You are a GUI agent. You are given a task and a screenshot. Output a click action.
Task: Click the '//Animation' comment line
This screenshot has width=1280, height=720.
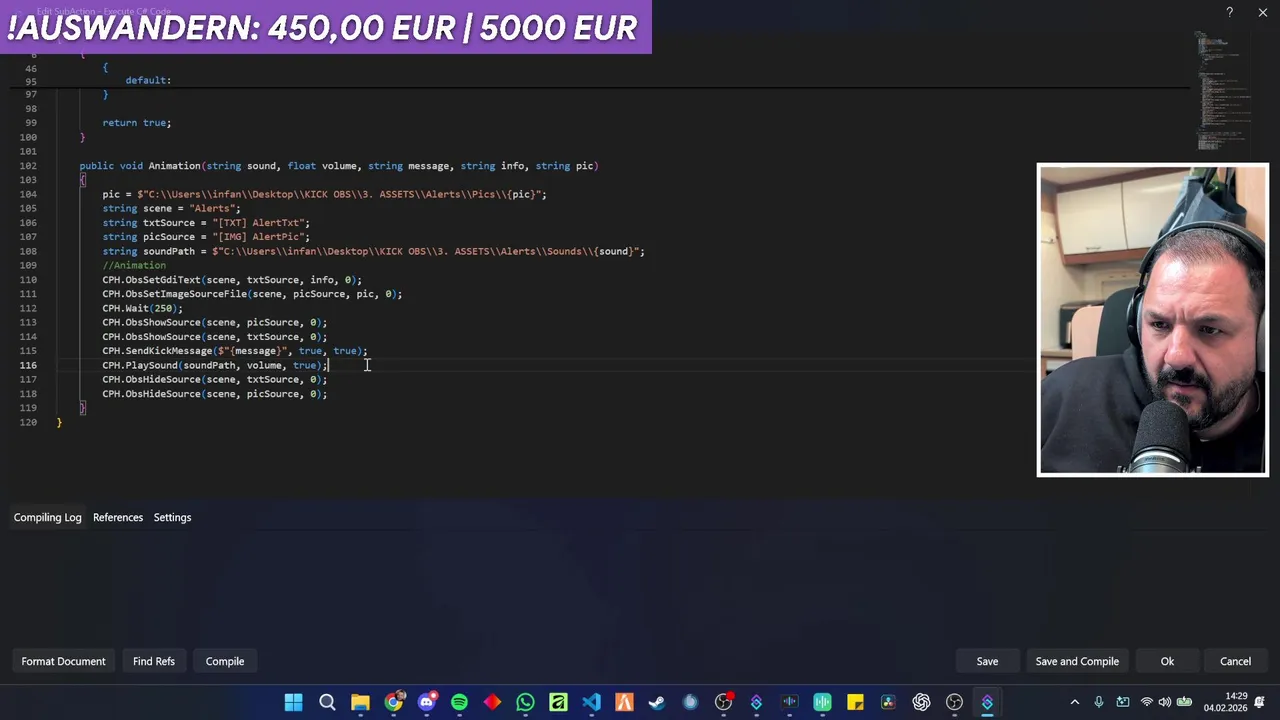(134, 265)
